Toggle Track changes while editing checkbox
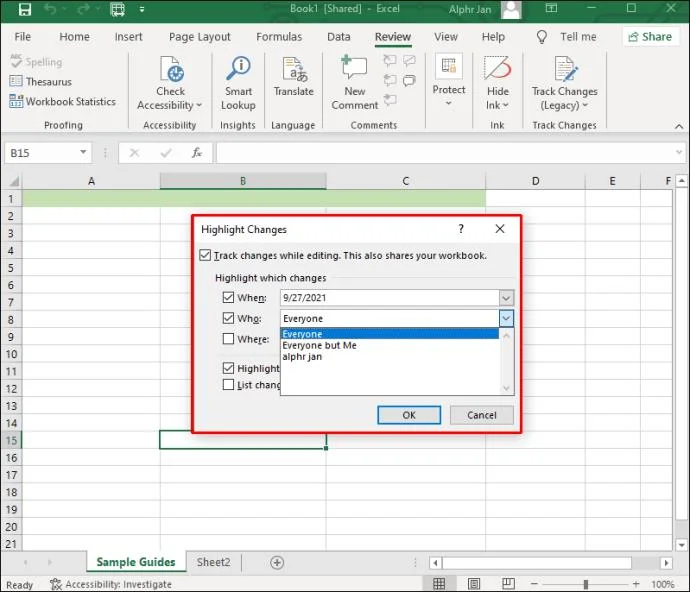The image size is (690, 592). coord(205,255)
